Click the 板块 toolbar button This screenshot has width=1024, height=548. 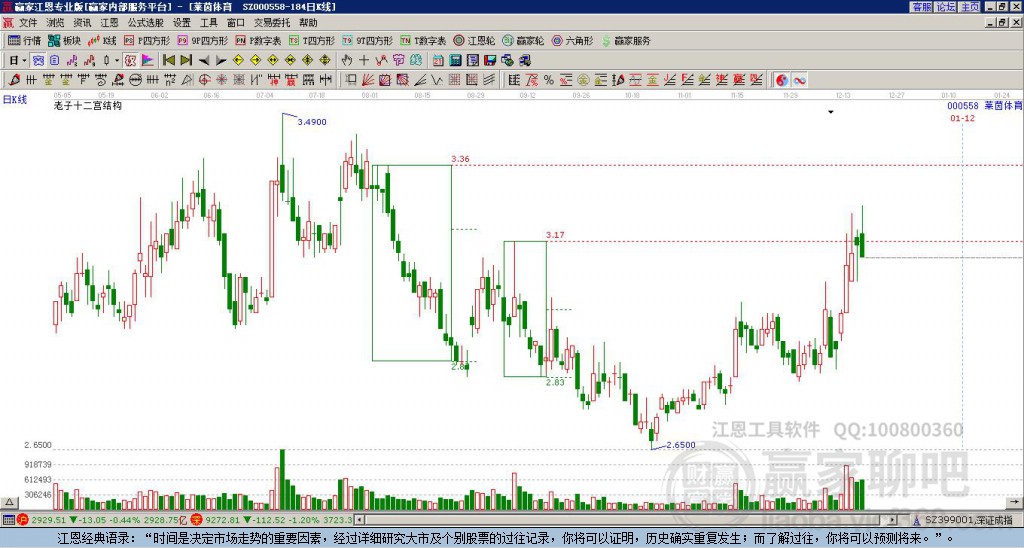tap(65, 40)
